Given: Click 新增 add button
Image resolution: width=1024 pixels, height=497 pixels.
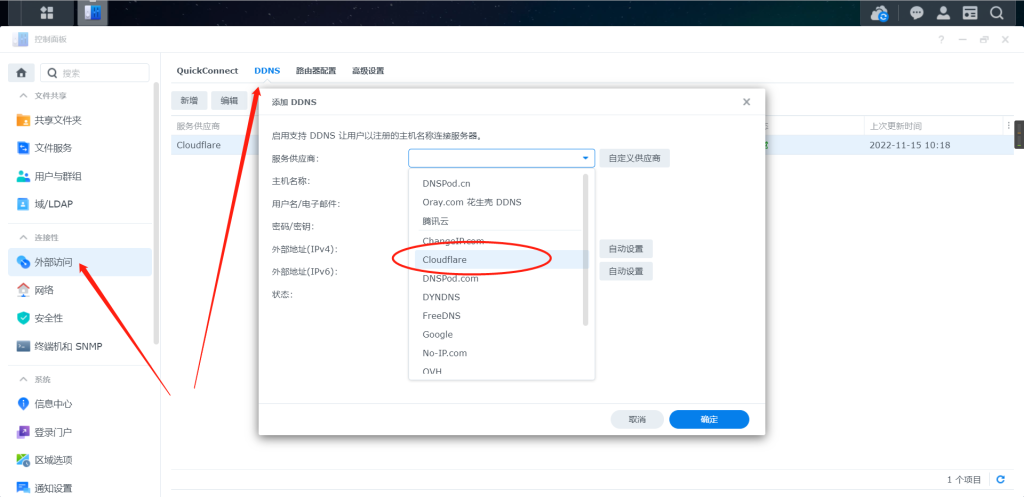Looking at the screenshot, I should coord(189,101).
